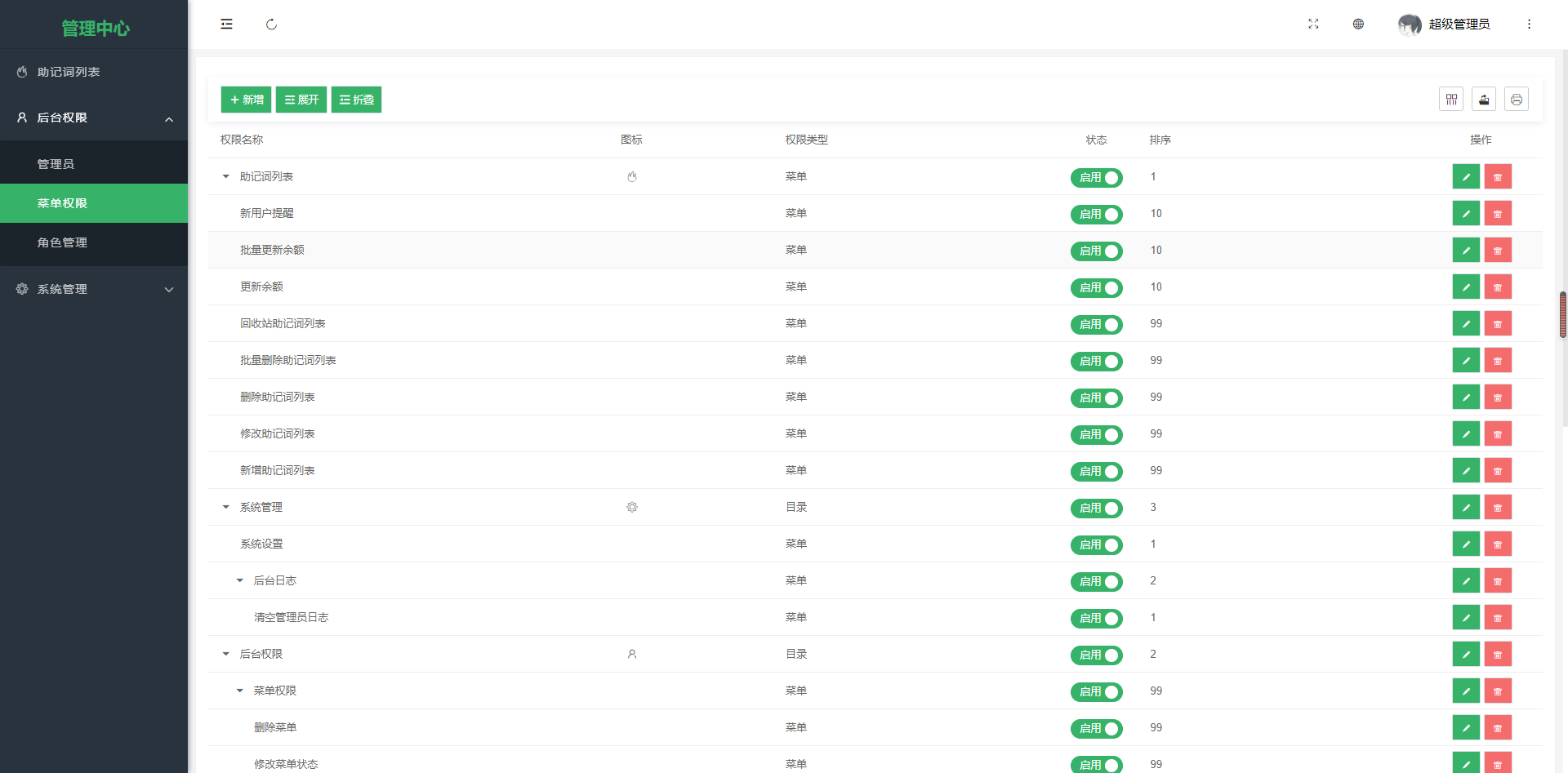
Task: Collapse the 系统管理 tree row
Action: (x=226, y=507)
